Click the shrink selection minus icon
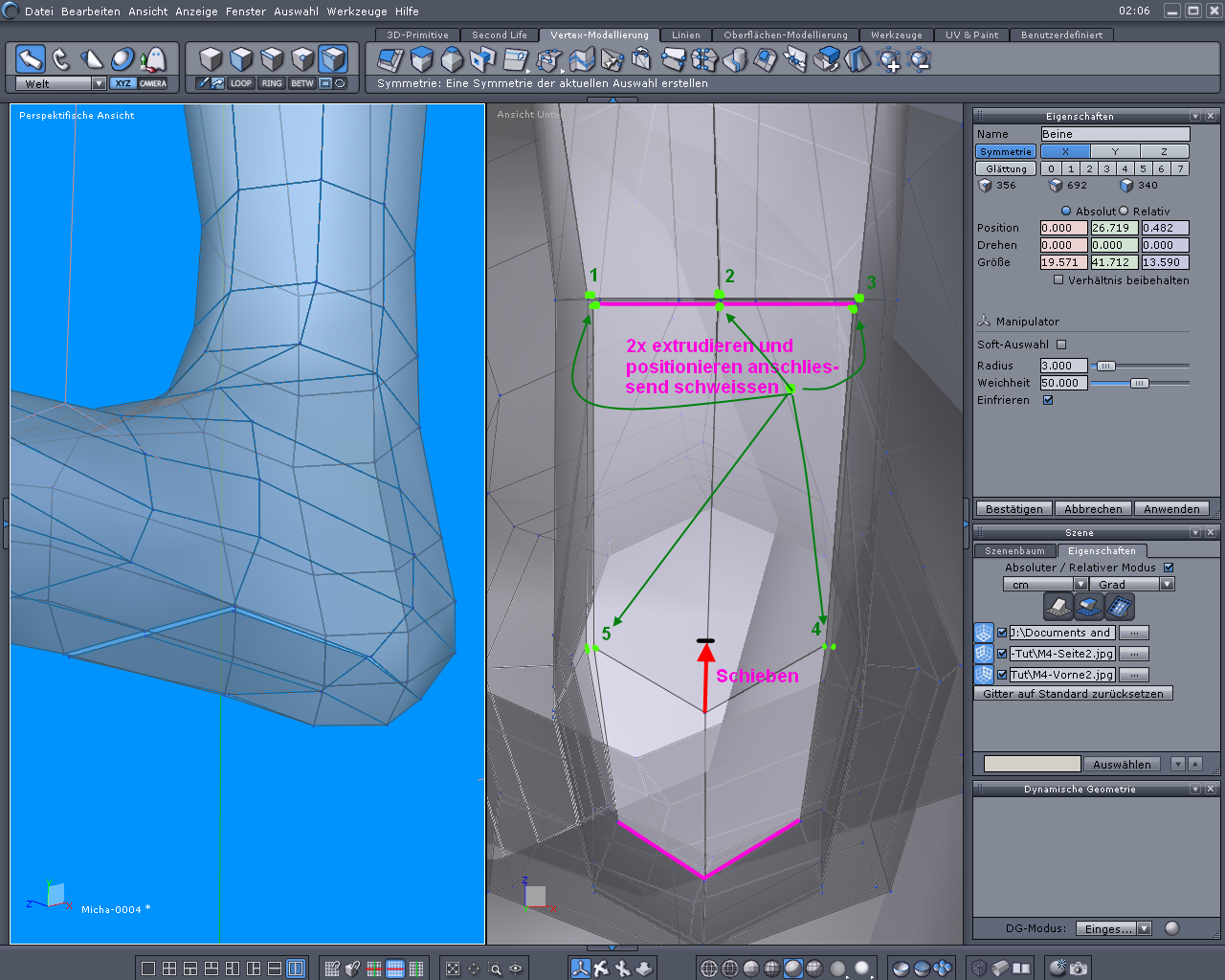 [x=919, y=60]
